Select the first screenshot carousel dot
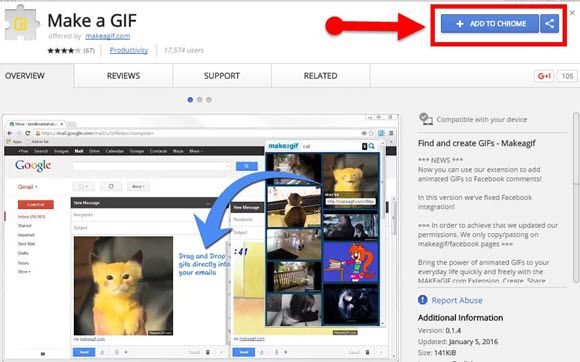The height and width of the screenshot is (362, 580). [190, 100]
